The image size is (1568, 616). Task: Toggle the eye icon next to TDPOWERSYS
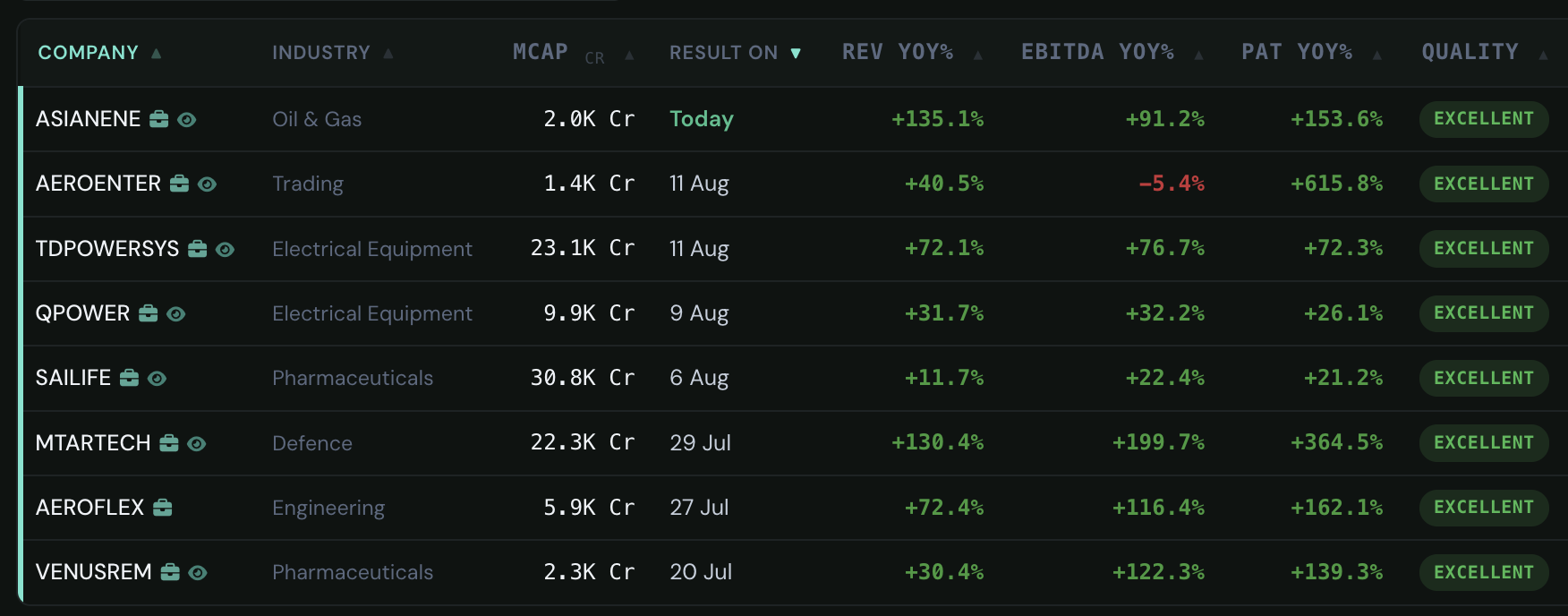coord(226,249)
